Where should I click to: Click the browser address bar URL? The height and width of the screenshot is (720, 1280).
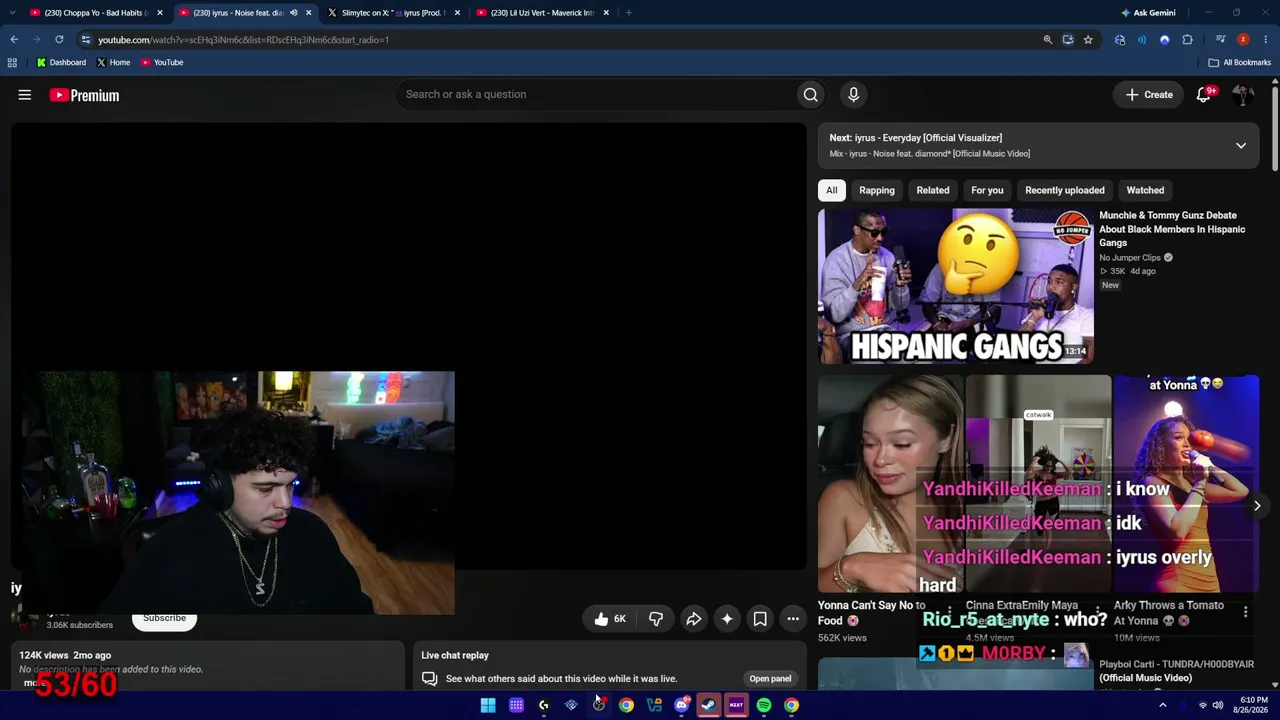coord(243,40)
